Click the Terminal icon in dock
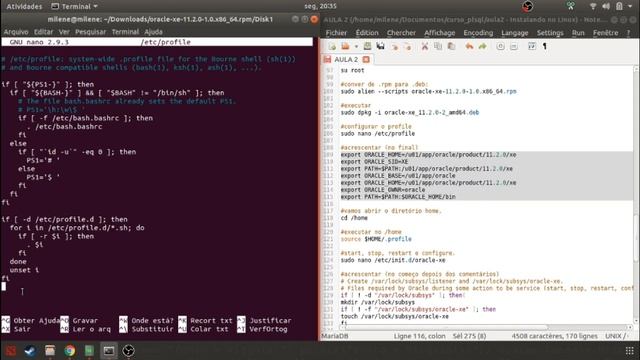The width and height of the screenshot is (640, 360). (x=109, y=351)
